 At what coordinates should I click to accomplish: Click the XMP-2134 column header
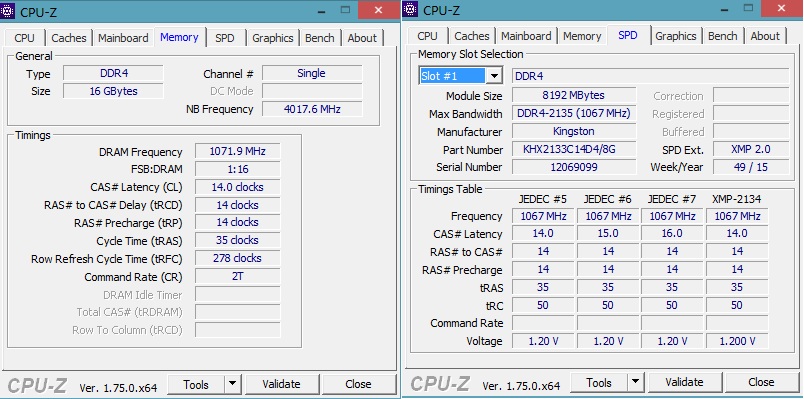(x=737, y=199)
